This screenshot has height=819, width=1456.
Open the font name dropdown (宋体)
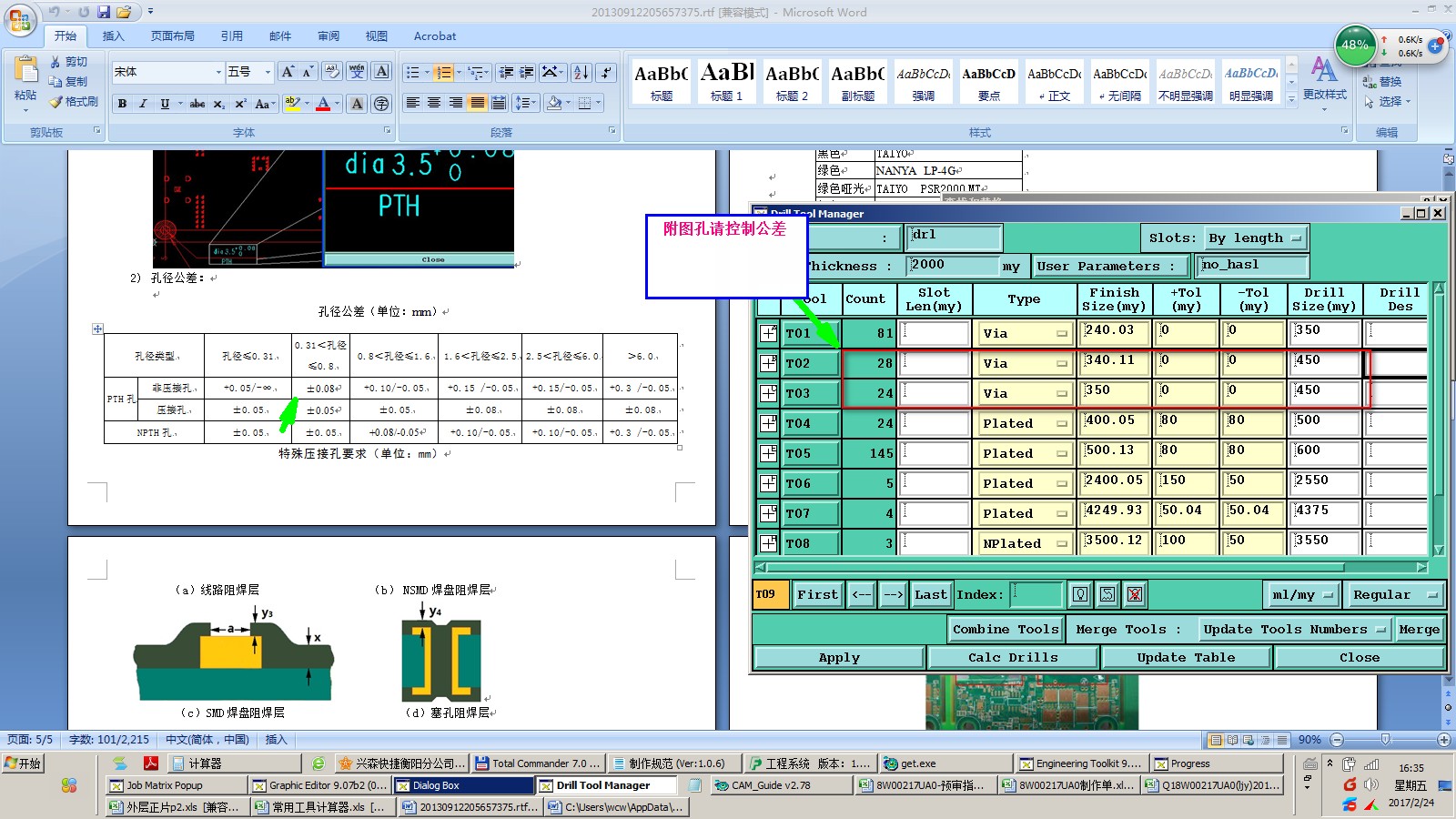(x=218, y=72)
